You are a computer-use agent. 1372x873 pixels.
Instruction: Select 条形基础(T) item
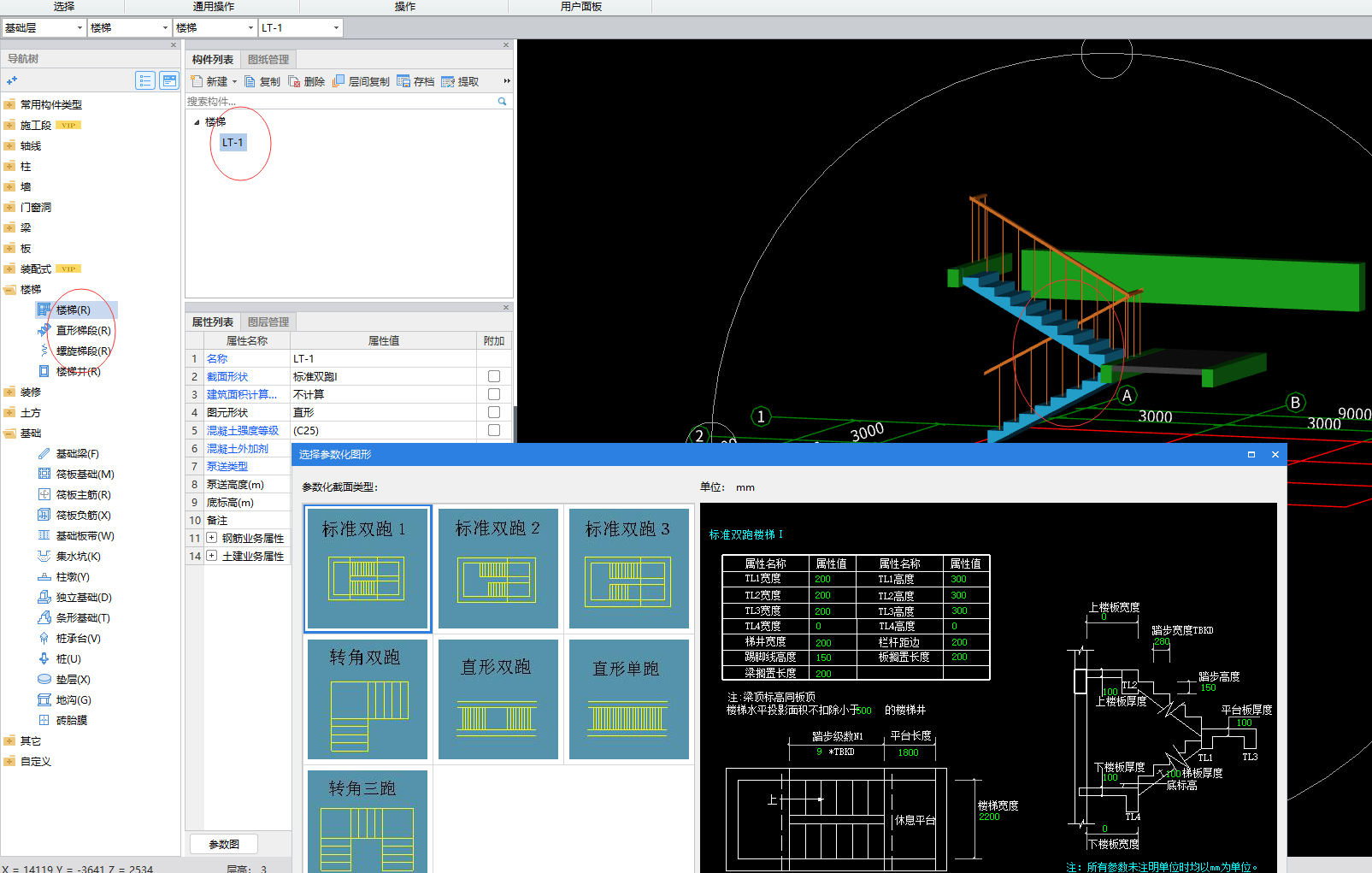click(83, 617)
